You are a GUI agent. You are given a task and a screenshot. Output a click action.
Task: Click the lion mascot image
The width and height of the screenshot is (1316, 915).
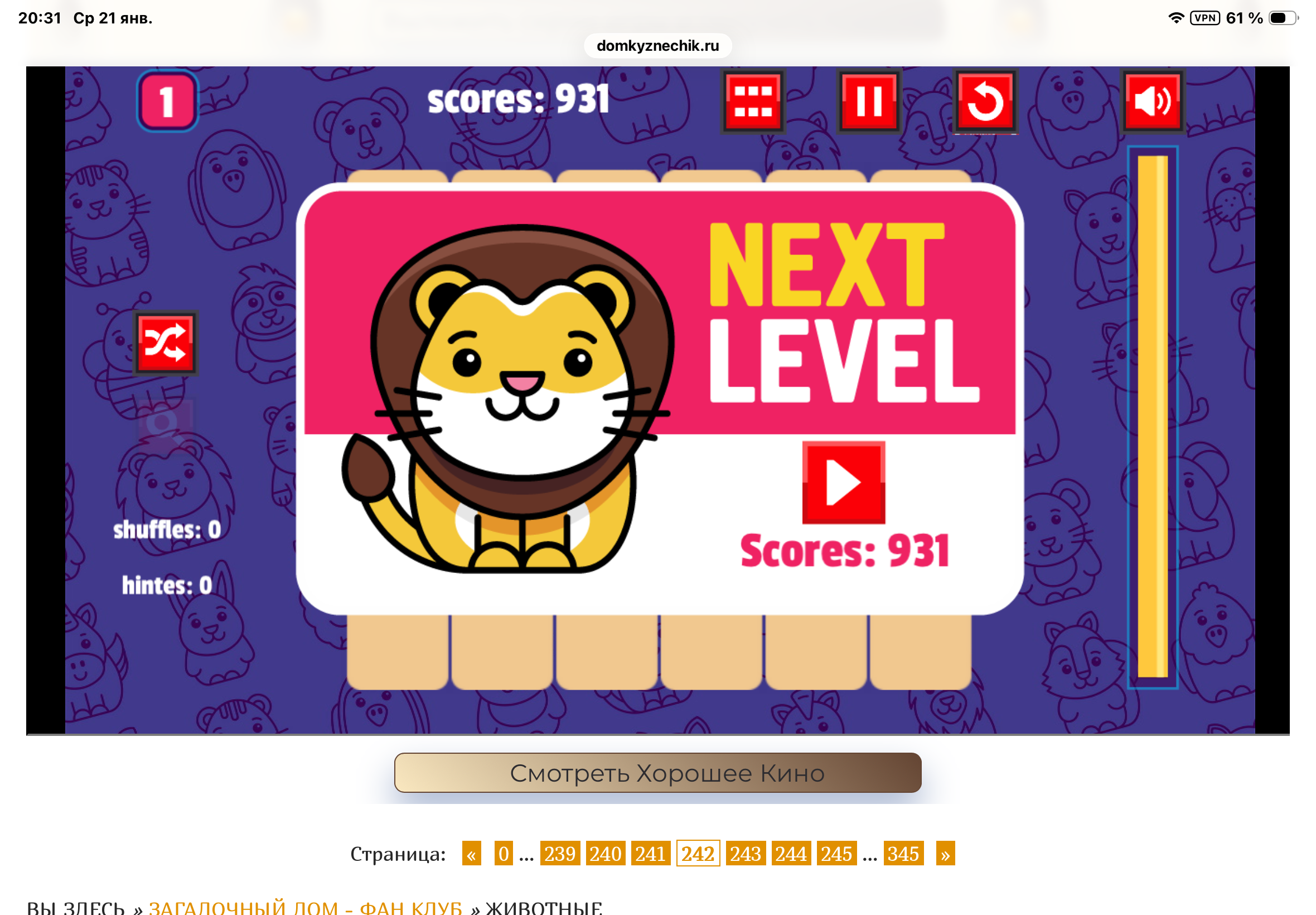click(507, 398)
